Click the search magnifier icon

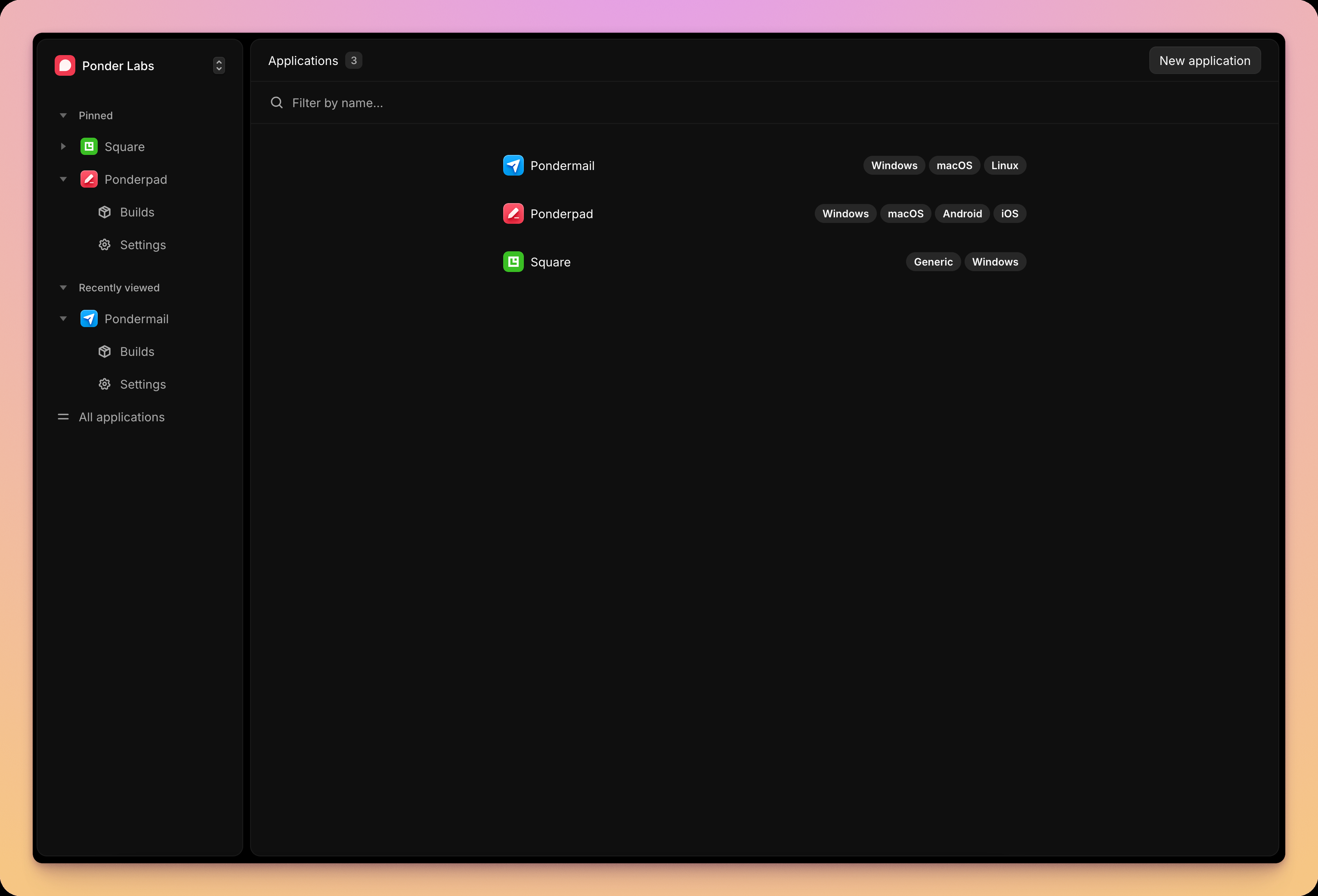tap(277, 103)
